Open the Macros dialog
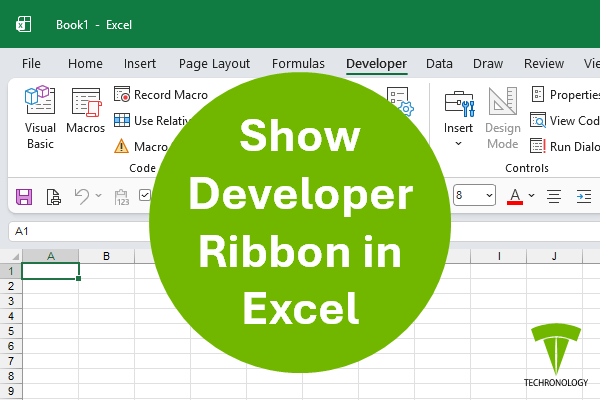Viewport: 600px width, 400px height. pyautogui.click(x=85, y=111)
